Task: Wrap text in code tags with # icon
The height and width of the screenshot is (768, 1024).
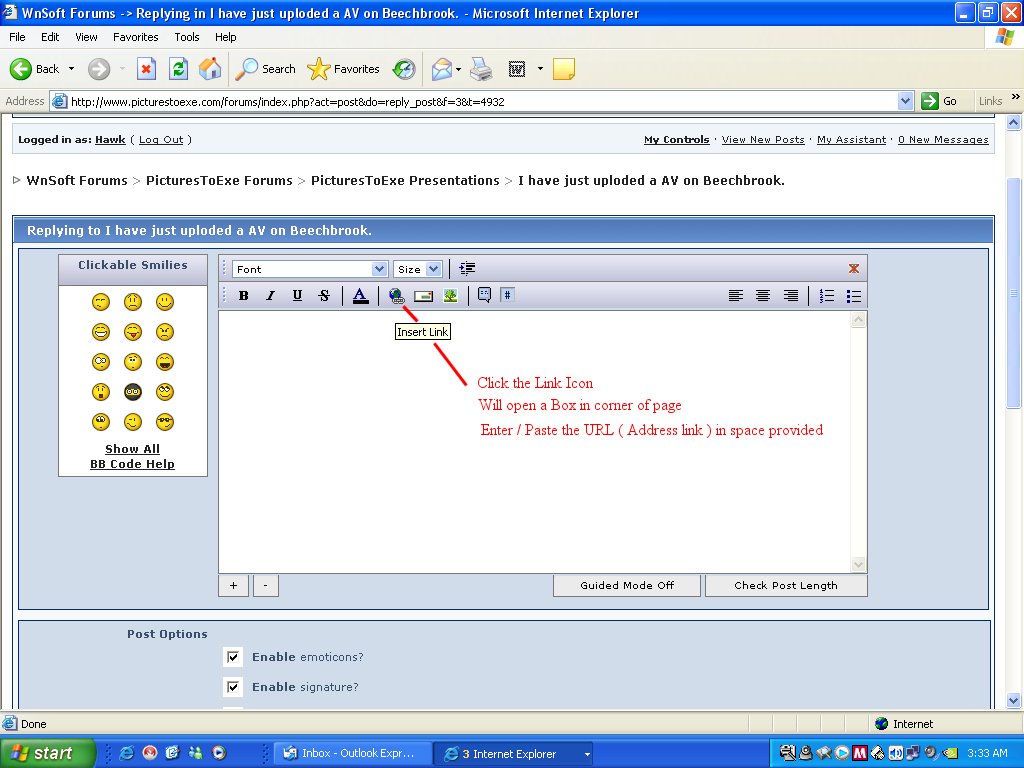Action: coord(507,295)
